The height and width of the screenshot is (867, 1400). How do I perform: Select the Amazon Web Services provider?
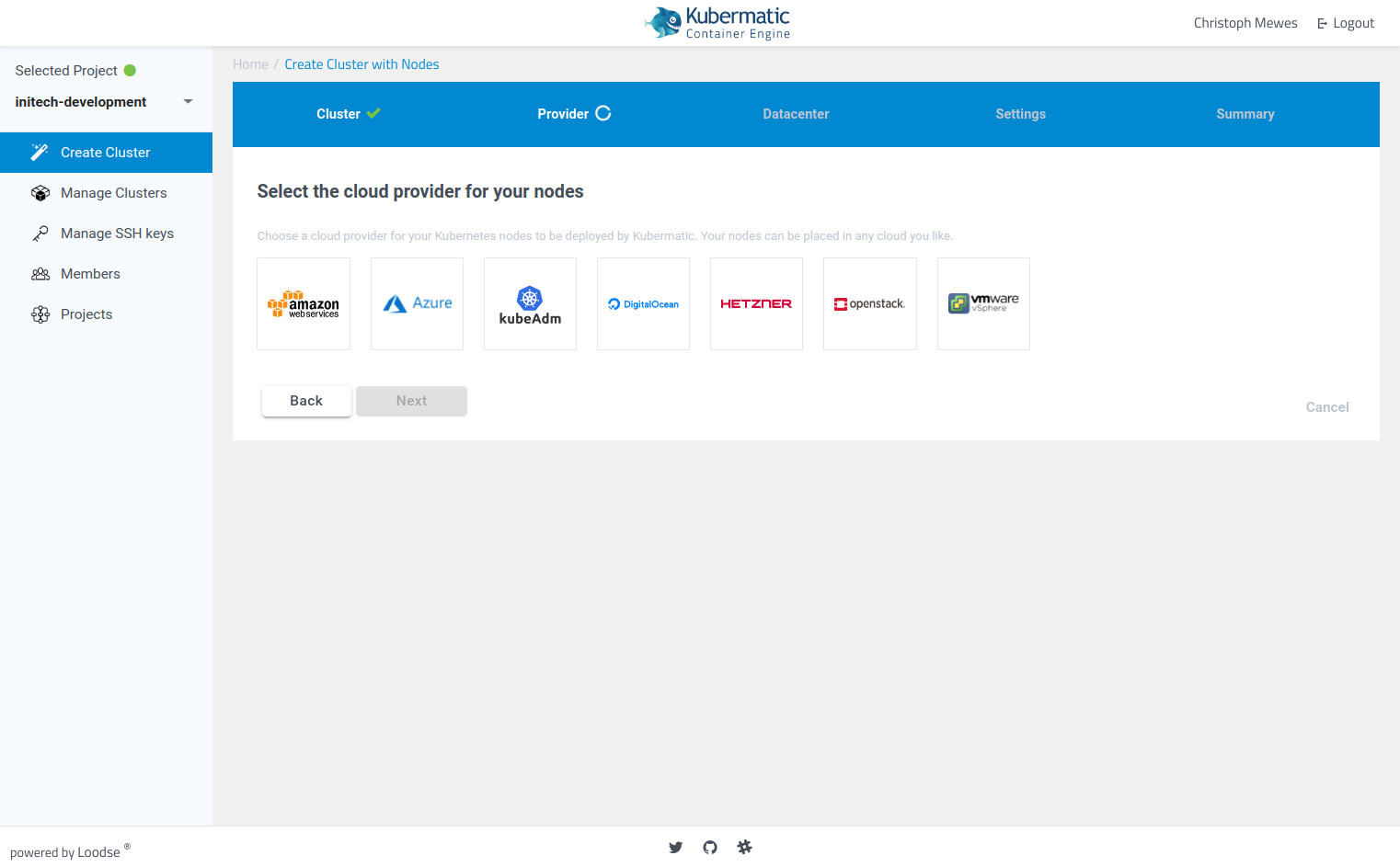tap(304, 303)
